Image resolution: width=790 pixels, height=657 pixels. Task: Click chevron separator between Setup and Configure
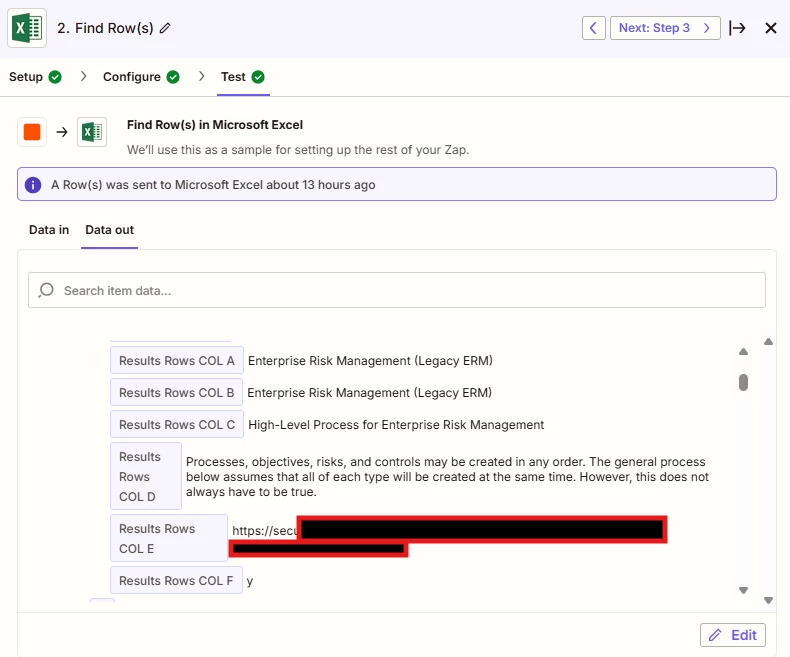point(84,77)
